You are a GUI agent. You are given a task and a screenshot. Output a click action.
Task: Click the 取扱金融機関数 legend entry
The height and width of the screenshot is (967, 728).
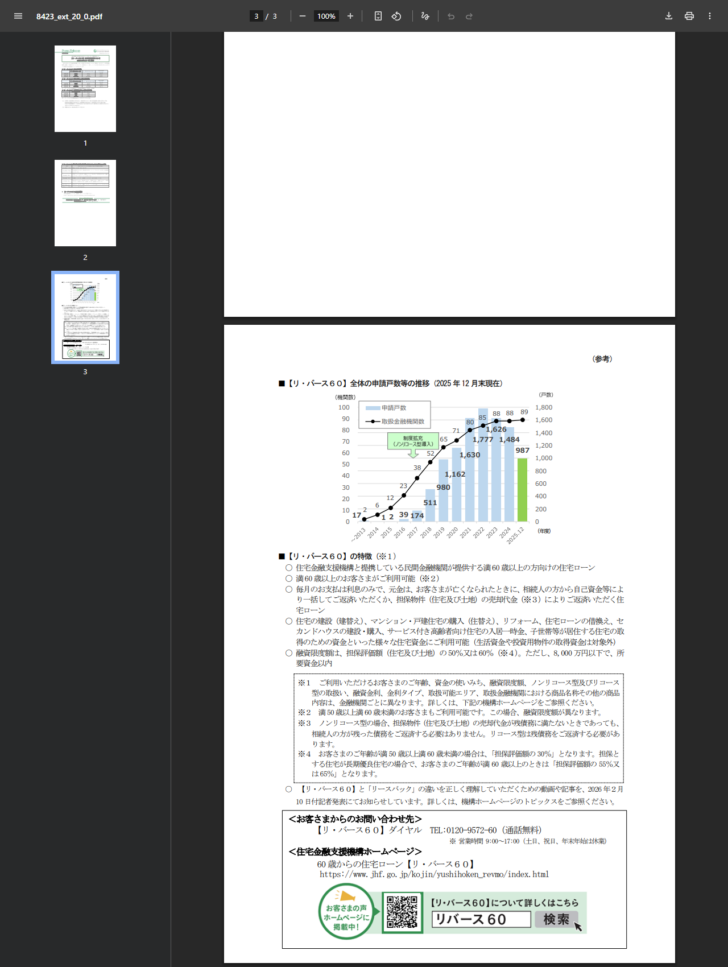(x=395, y=421)
